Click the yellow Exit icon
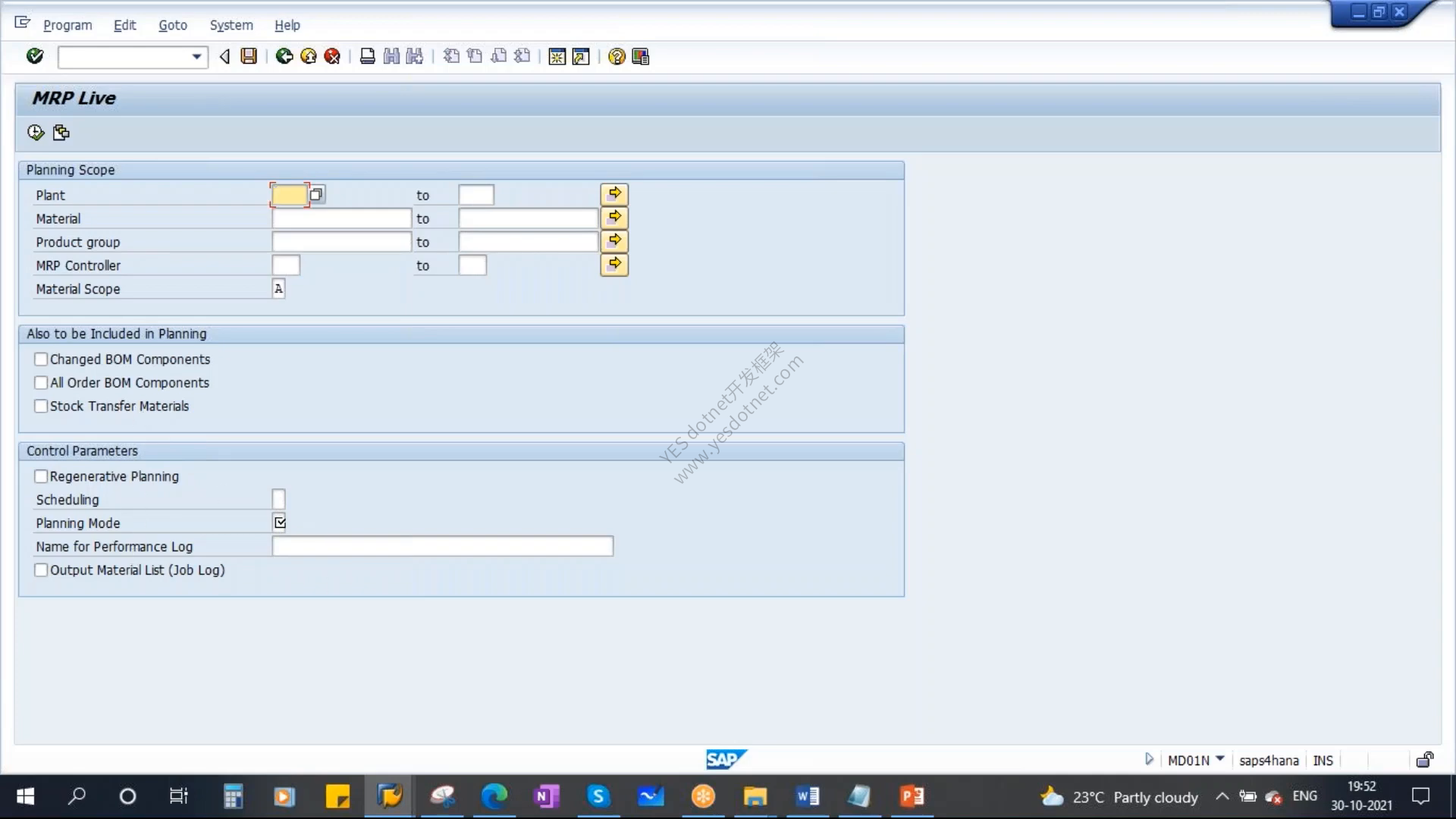1456x819 pixels. click(309, 56)
